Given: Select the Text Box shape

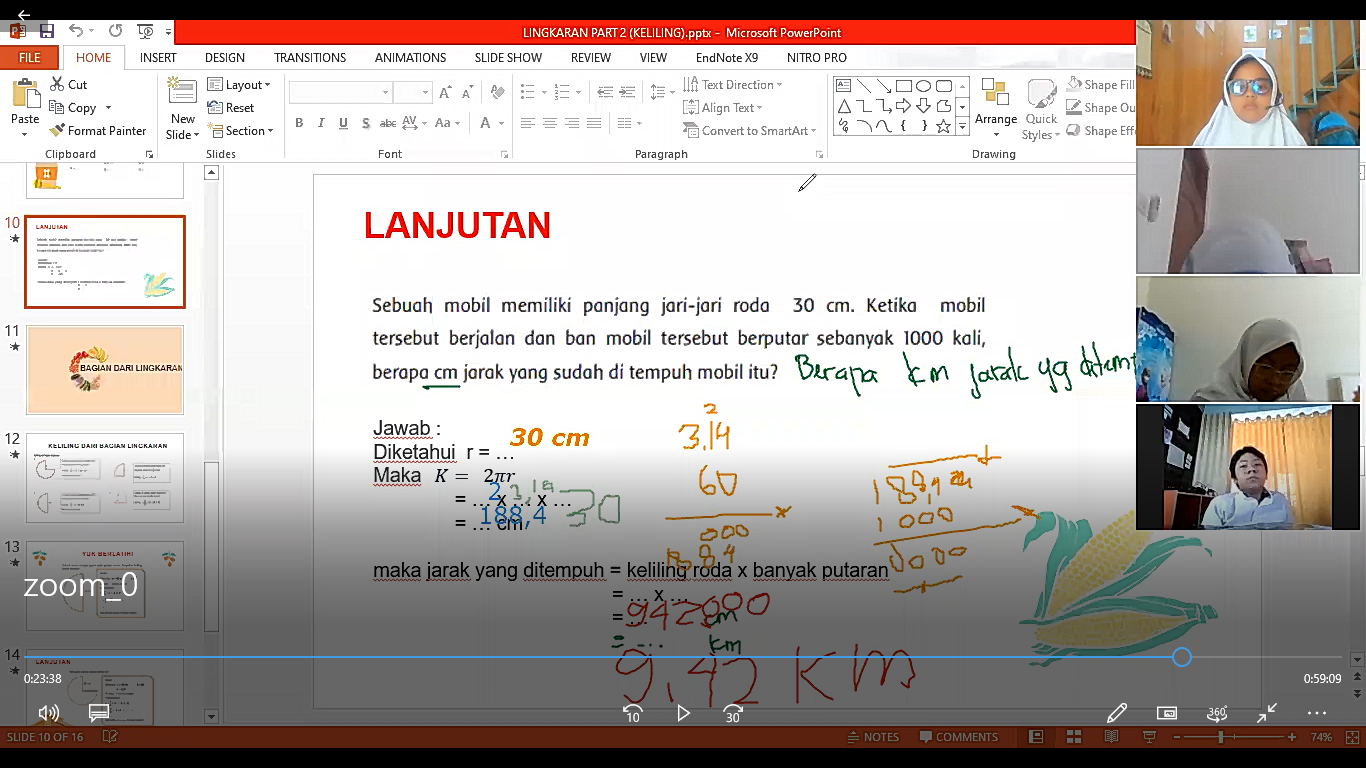Looking at the screenshot, I should pyautogui.click(x=843, y=86).
